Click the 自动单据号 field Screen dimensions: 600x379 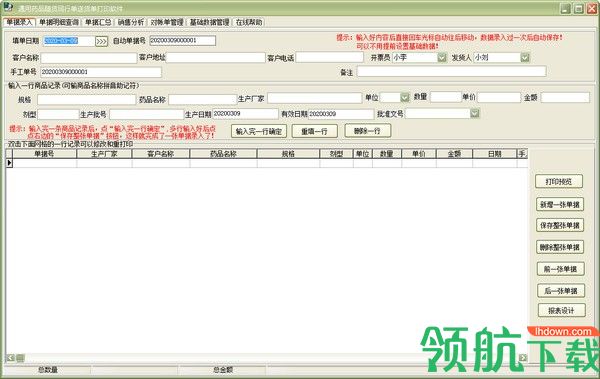point(183,41)
